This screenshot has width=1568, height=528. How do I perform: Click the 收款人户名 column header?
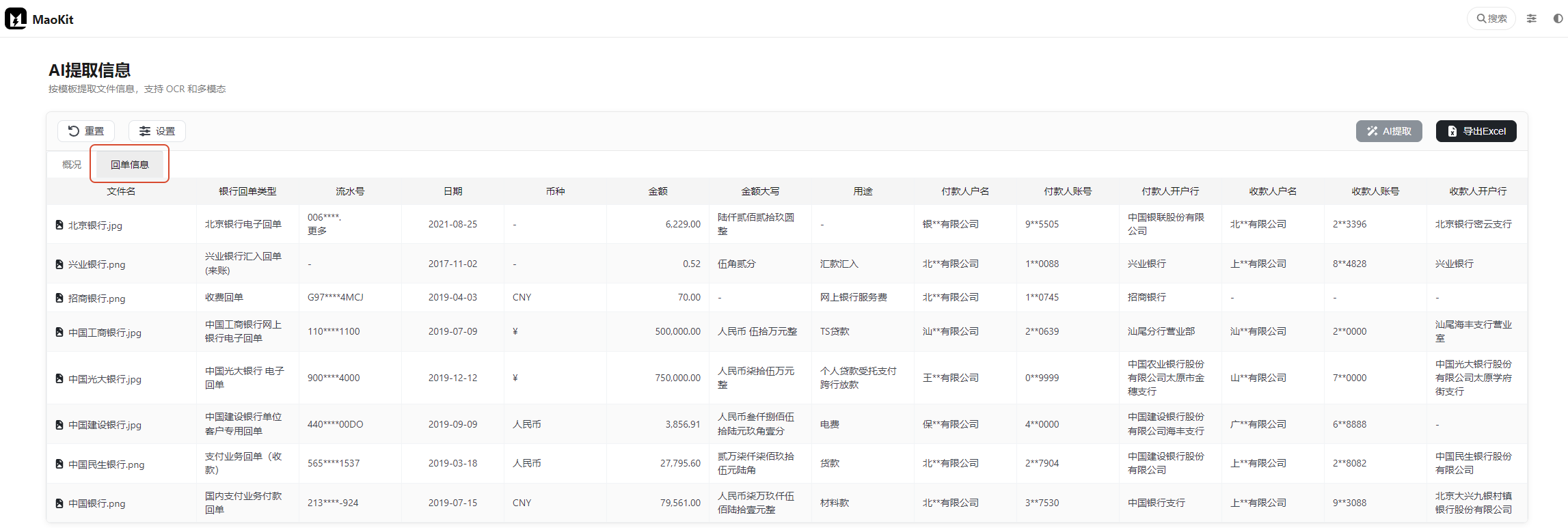(1273, 191)
